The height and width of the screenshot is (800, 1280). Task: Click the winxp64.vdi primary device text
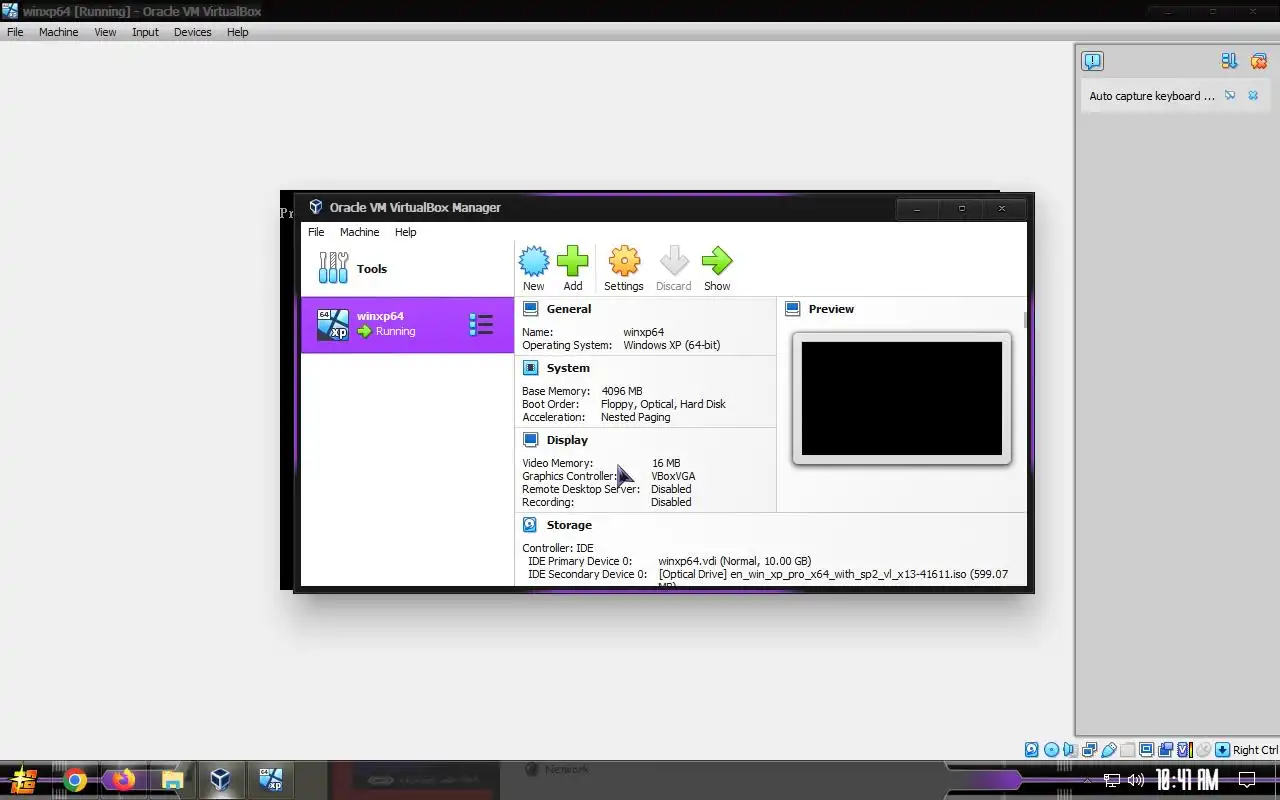735,561
